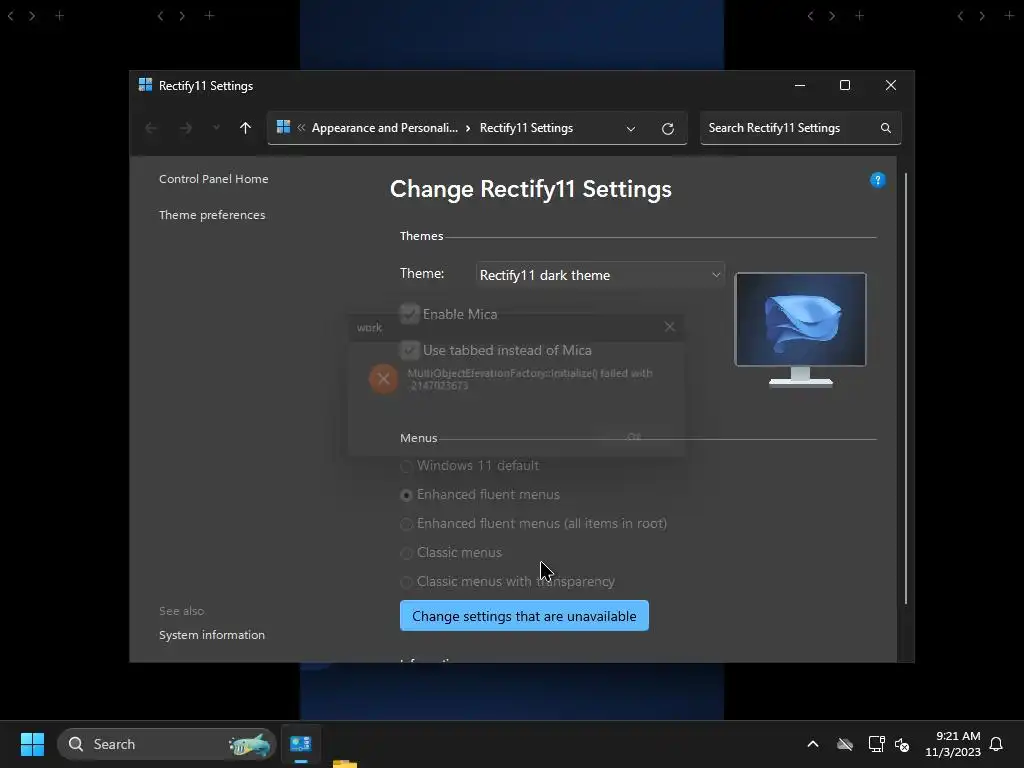Open the clock showing 9:21 AM
Screen dimensions: 1024x768
tap(953, 744)
